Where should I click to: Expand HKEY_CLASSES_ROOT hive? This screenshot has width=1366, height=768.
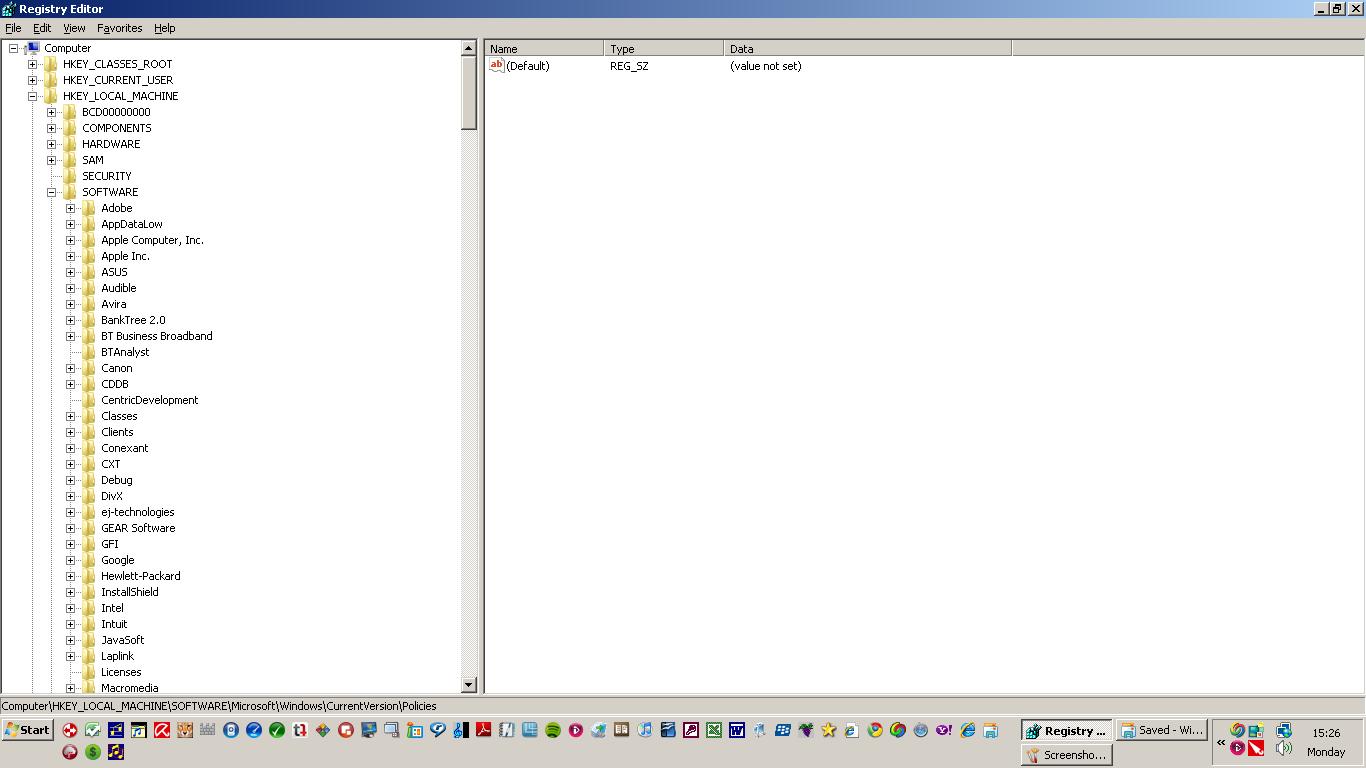[x=33, y=64]
